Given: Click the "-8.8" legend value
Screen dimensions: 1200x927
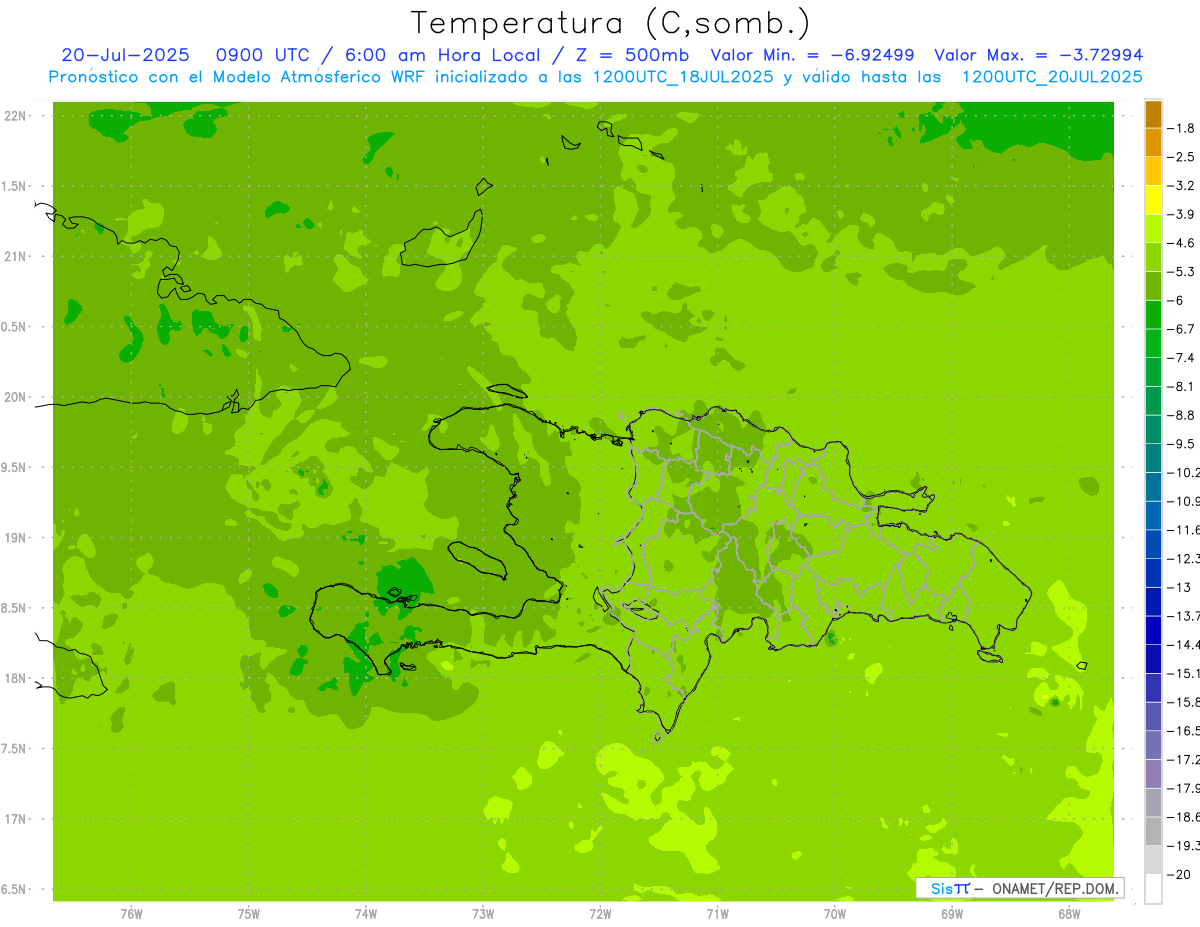Looking at the screenshot, I should [1181, 415].
